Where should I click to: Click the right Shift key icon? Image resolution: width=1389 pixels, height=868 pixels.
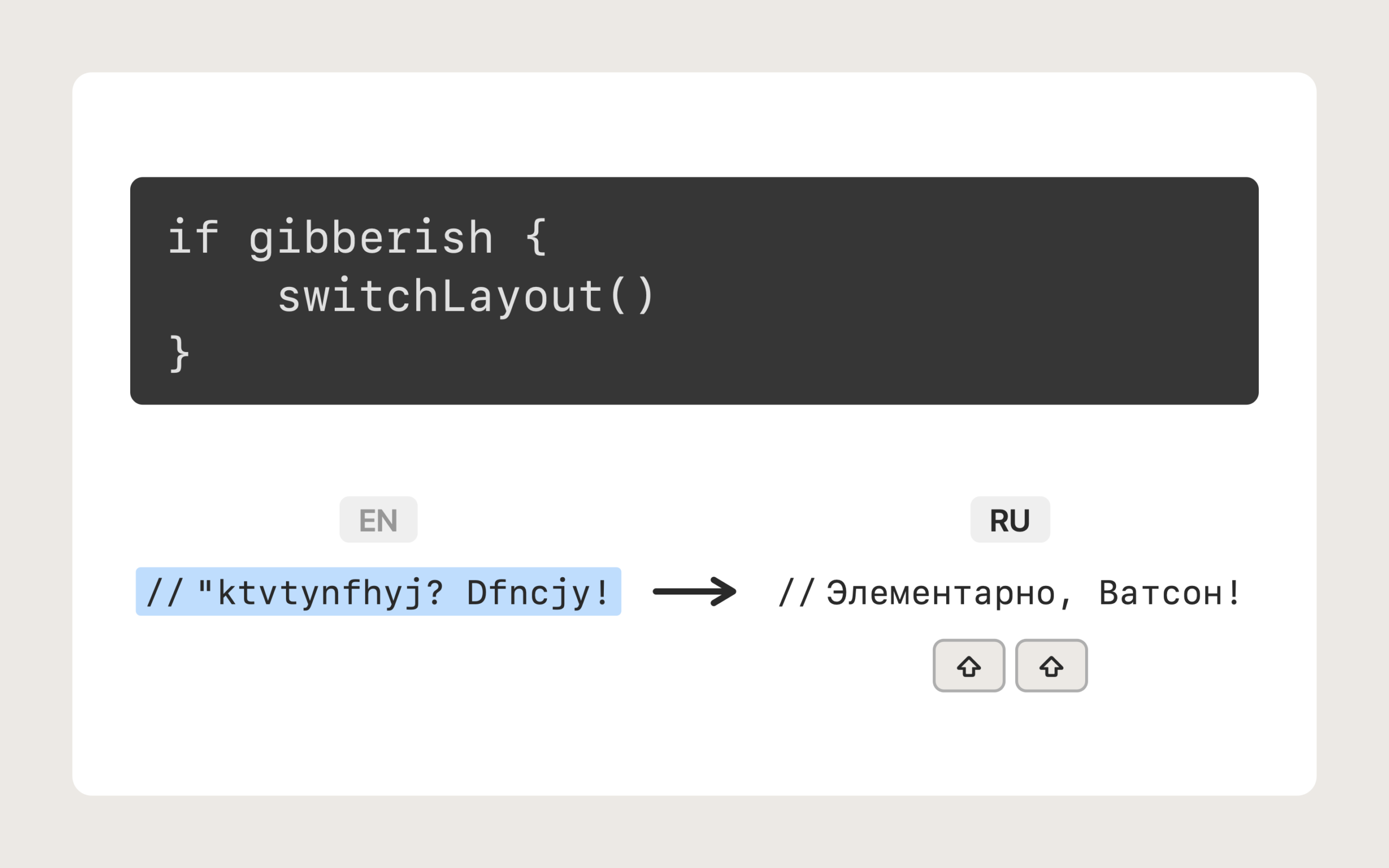[x=1052, y=666]
